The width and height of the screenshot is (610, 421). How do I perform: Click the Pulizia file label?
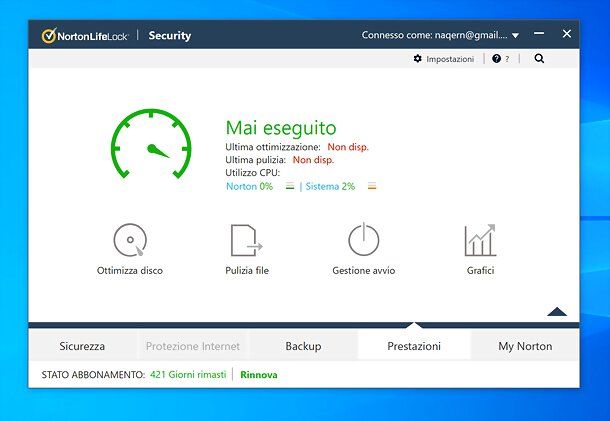tap(247, 270)
